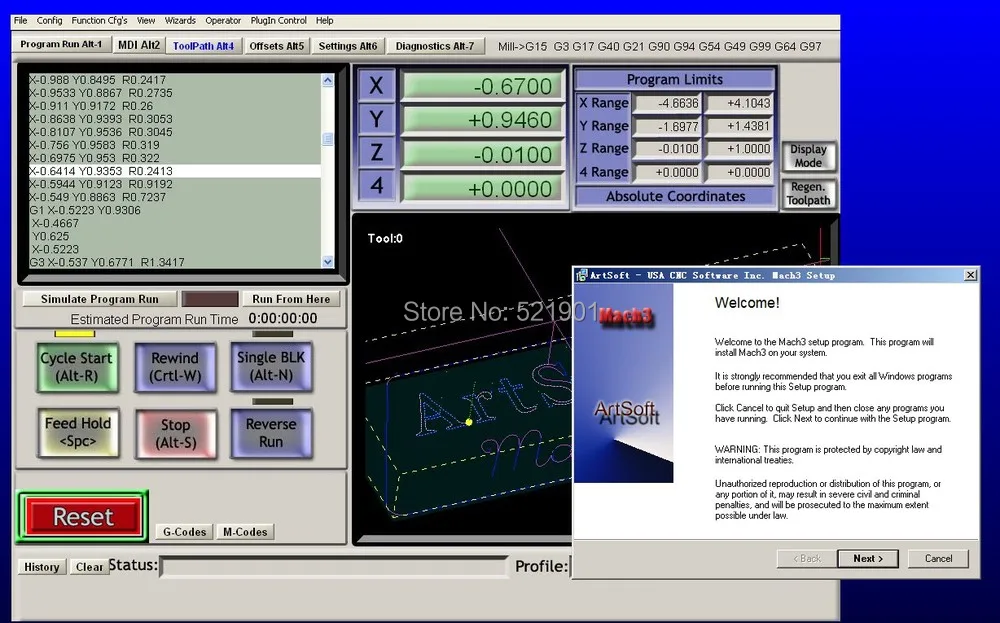Toggle the Reverse Run button
The width and height of the screenshot is (1000, 623).
click(271, 433)
